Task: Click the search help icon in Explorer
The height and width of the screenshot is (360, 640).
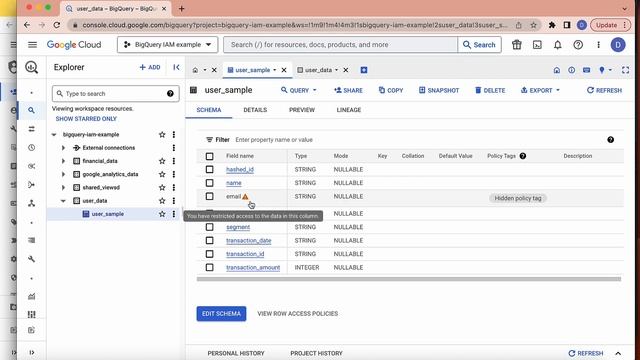Action: tap(170, 94)
